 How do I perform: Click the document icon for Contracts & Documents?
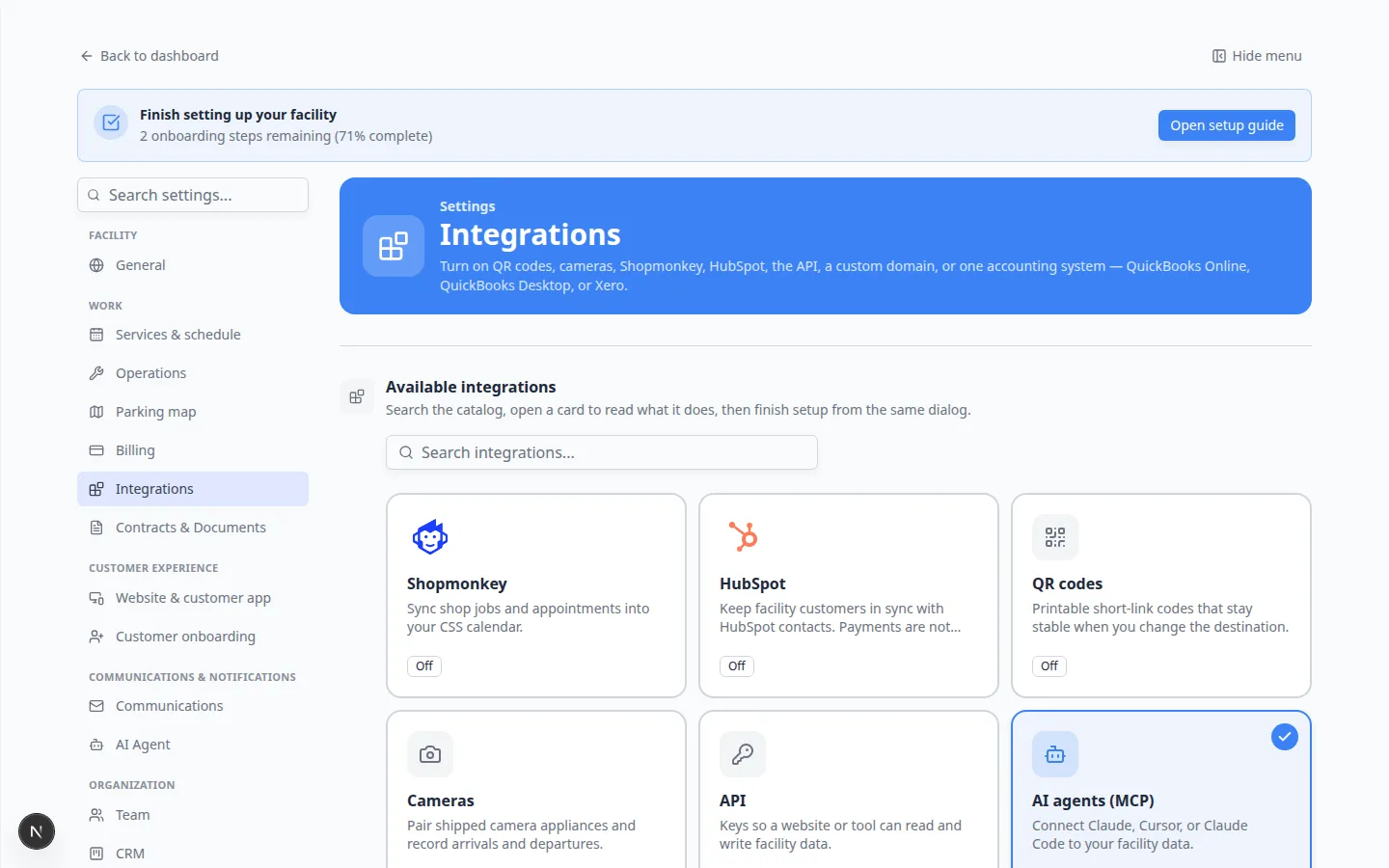tap(96, 528)
